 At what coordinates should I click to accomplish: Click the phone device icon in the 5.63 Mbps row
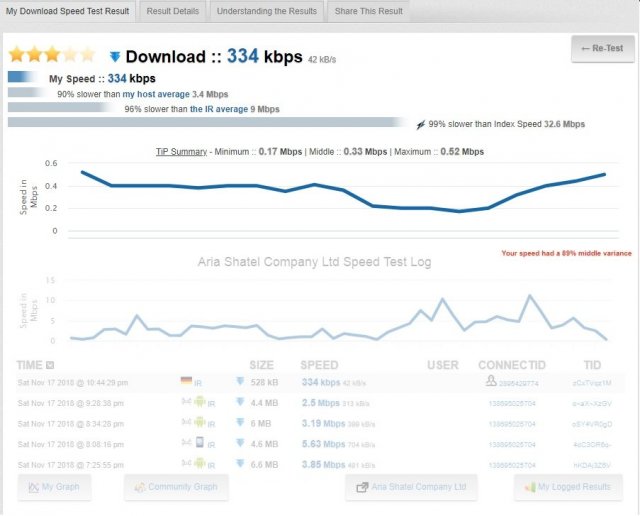click(200, 442)
